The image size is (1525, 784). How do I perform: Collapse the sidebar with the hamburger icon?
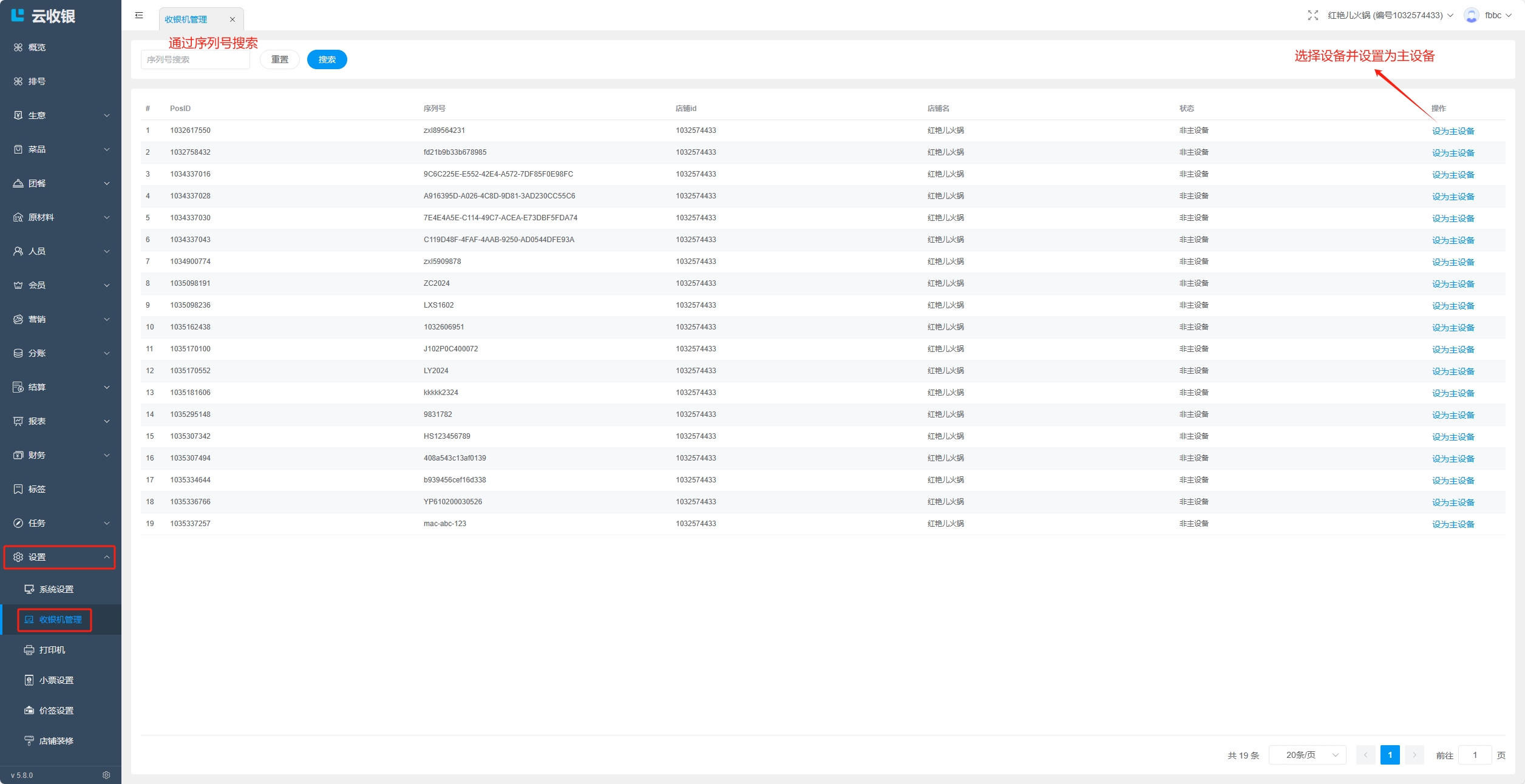[139, 15]
